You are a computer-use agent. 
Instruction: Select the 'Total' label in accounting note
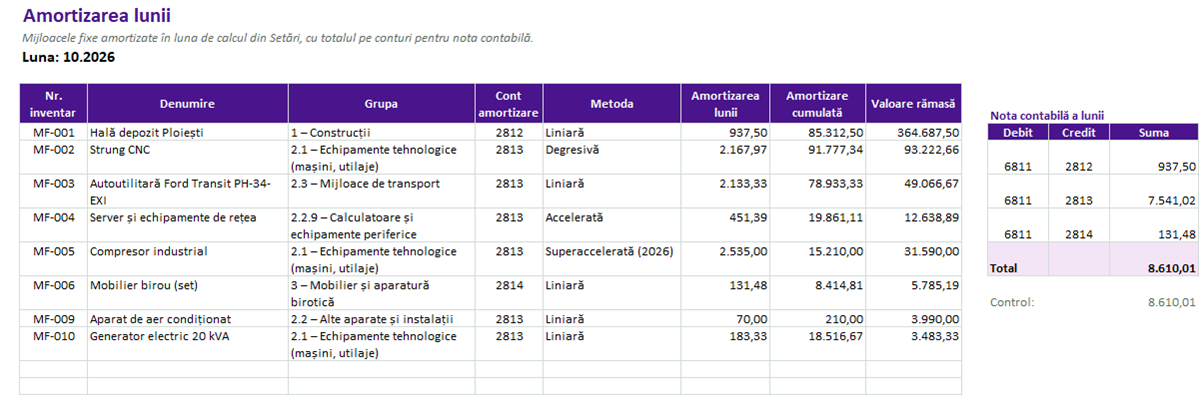pyautogui.click(x=1018, y=259)
